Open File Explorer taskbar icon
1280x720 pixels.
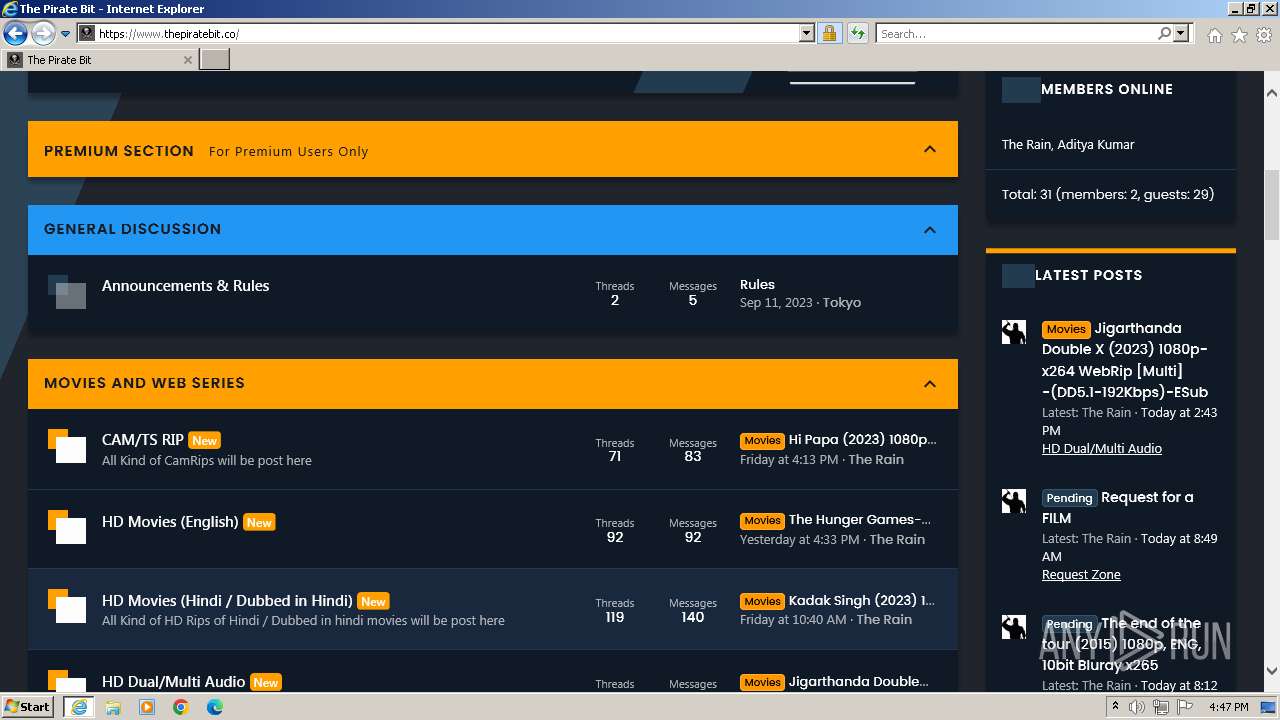(x=113, y=707)
